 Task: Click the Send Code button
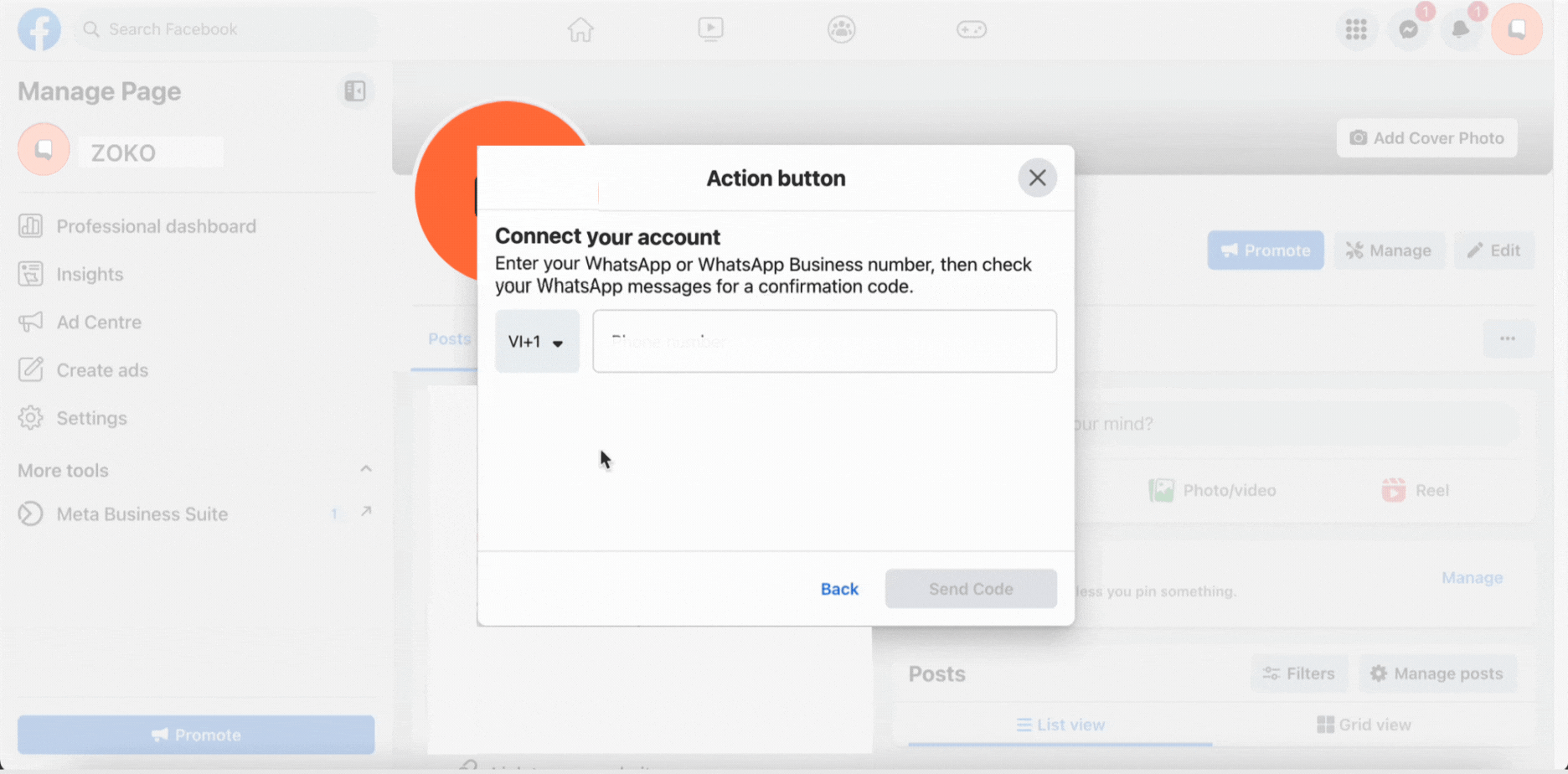coord(971,589)
